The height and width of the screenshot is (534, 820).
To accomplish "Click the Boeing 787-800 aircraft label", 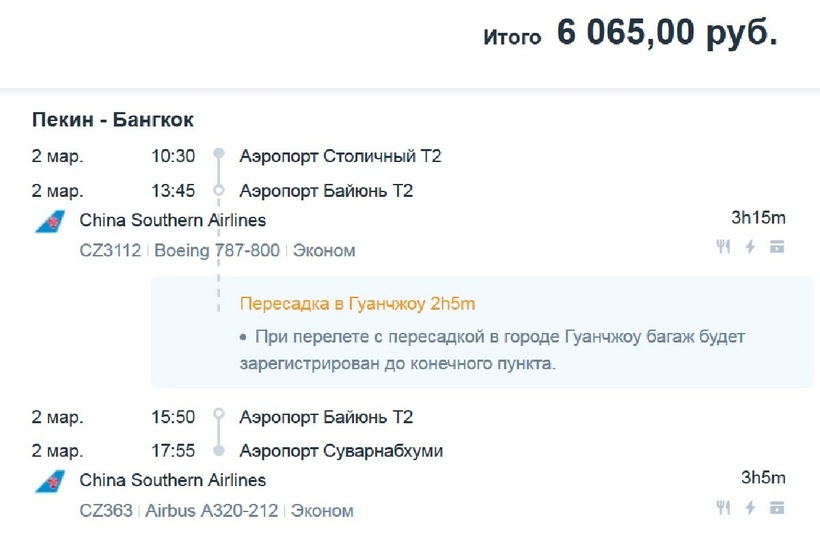I will pos(217,250).
